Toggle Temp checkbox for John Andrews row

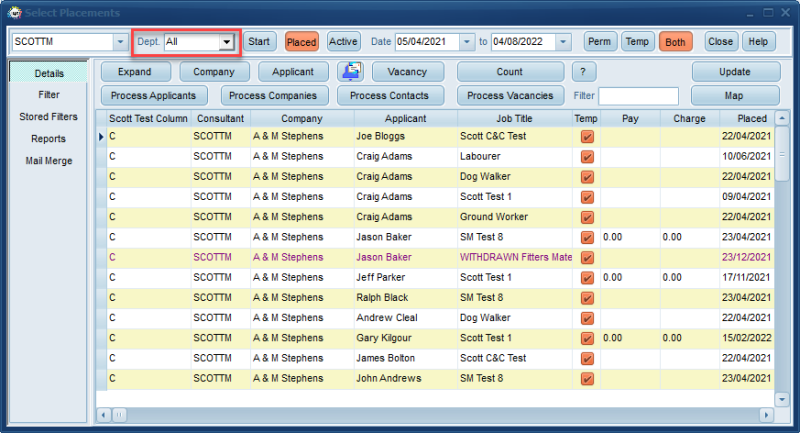pos(587,379)
